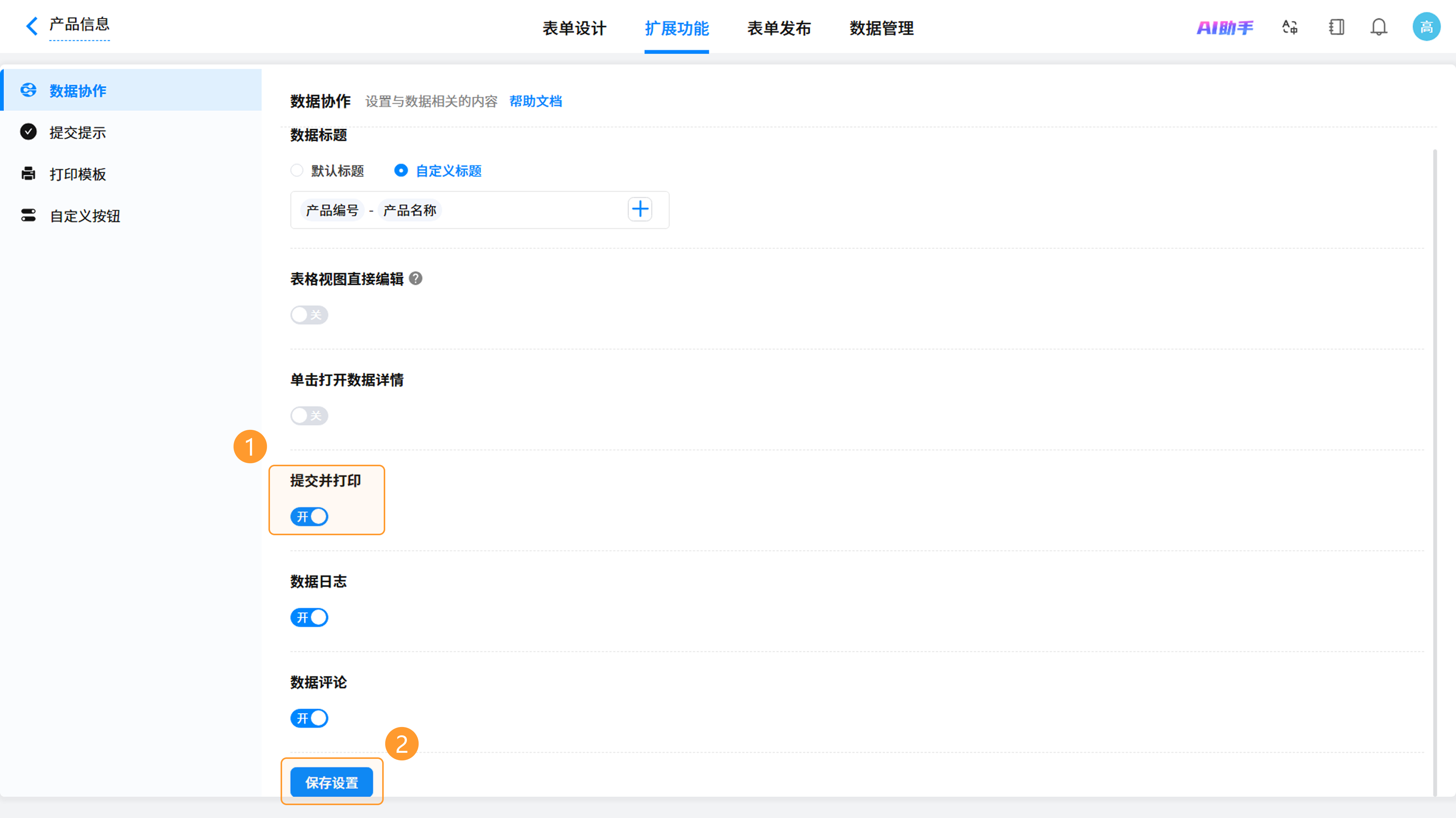Open 数据协作 in the sidebar

(x=131, y=90)
